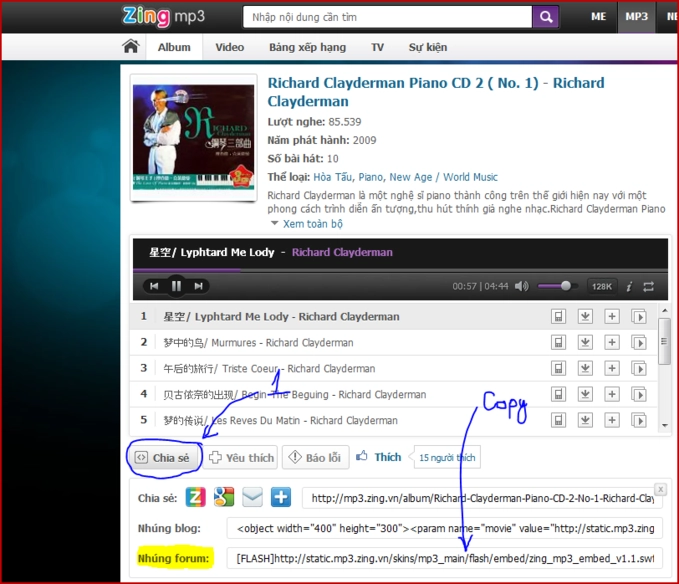
Task: Click the album cover thumbnail
Action: click(x=194, y=137)
